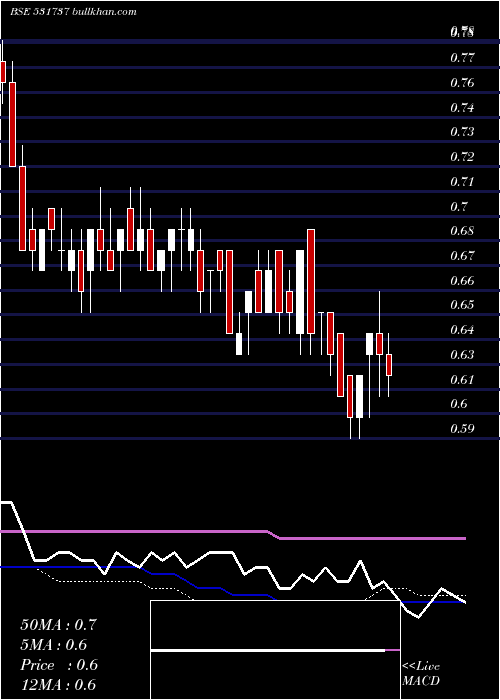This screenshot has height=700, width=500.
Task: Click the last red candlestick at chart's right end
Action: (x=389, y=365)
